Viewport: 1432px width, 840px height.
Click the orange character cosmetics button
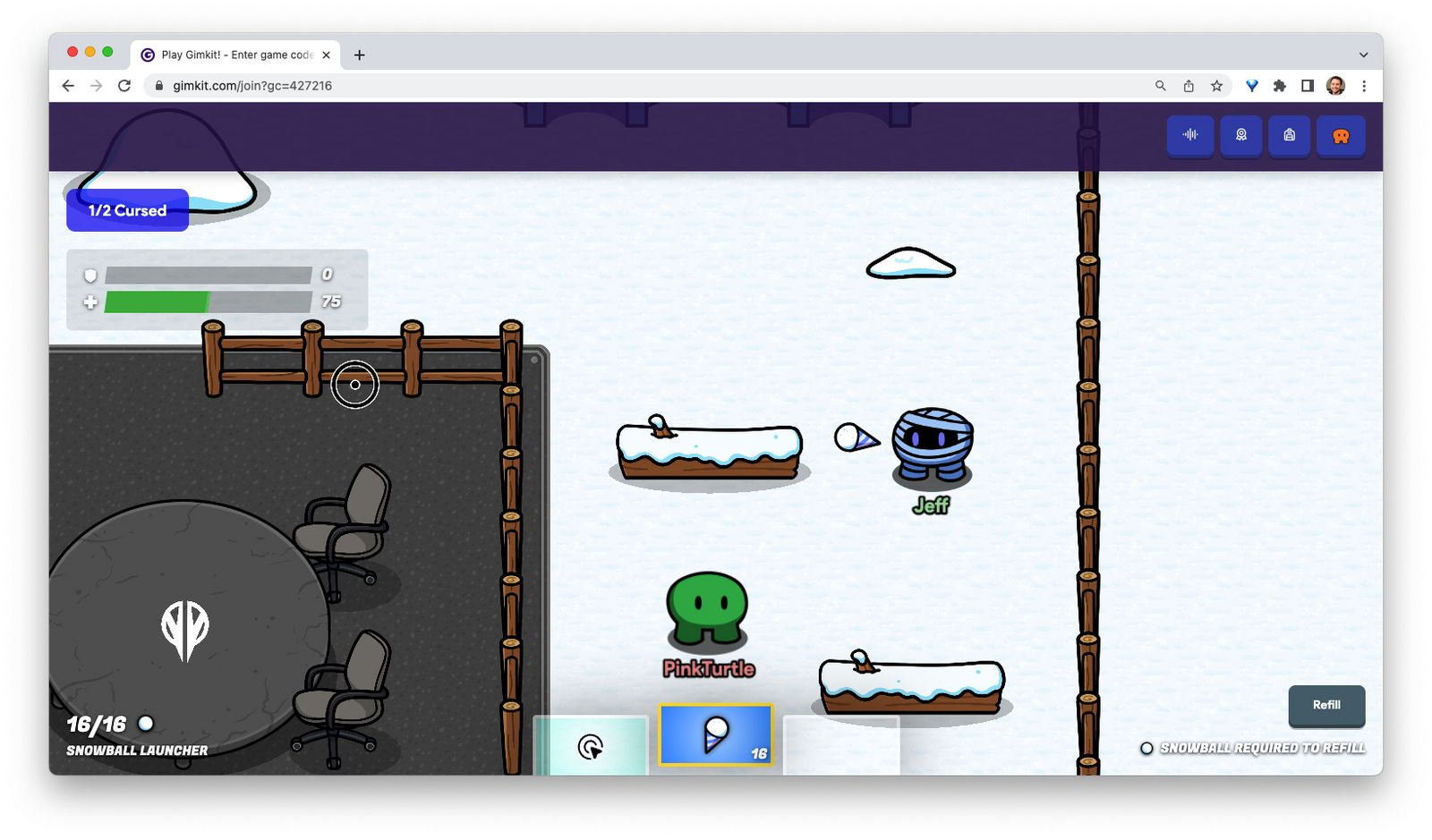pyautogui.click(x=1341, y=136)
